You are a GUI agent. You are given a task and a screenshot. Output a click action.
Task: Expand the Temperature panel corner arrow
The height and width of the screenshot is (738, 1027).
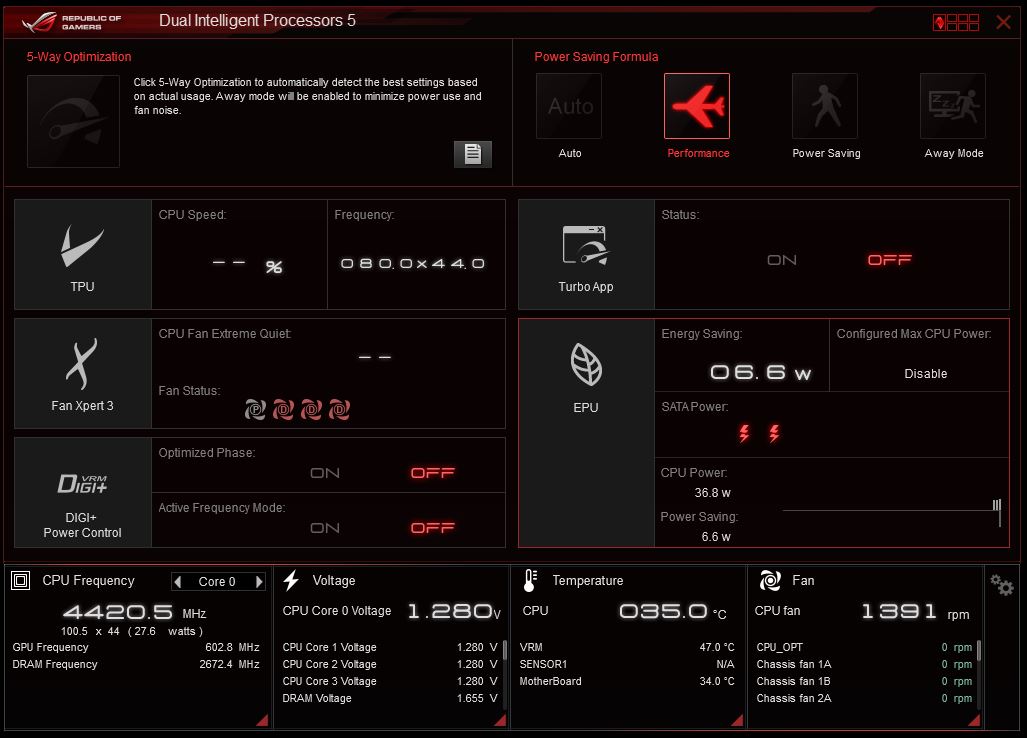[737, 720]
